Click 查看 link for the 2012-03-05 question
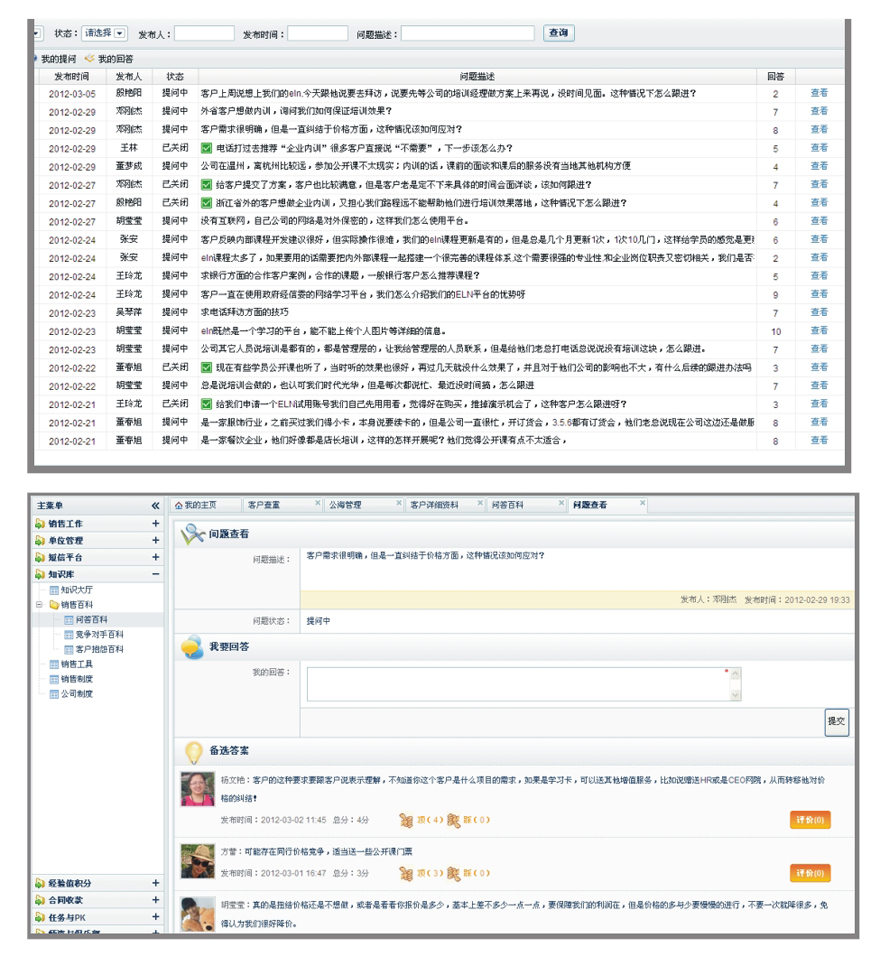Image resolution: width=880 pixels, height=975 pixels. coord(818,93)
